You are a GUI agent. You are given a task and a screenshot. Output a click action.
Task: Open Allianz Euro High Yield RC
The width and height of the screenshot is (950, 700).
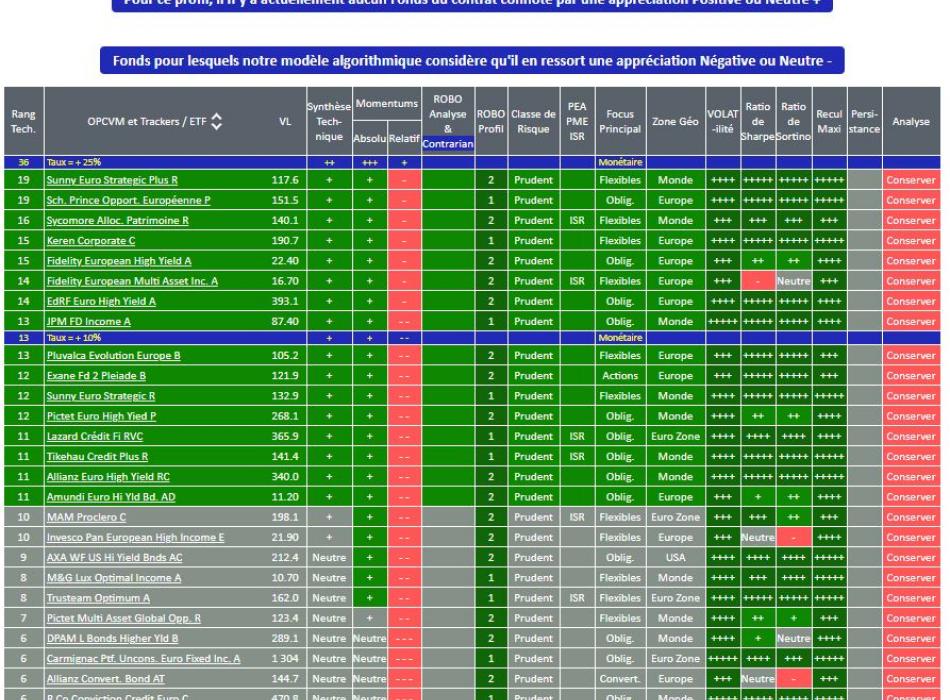tap(108, 477)
